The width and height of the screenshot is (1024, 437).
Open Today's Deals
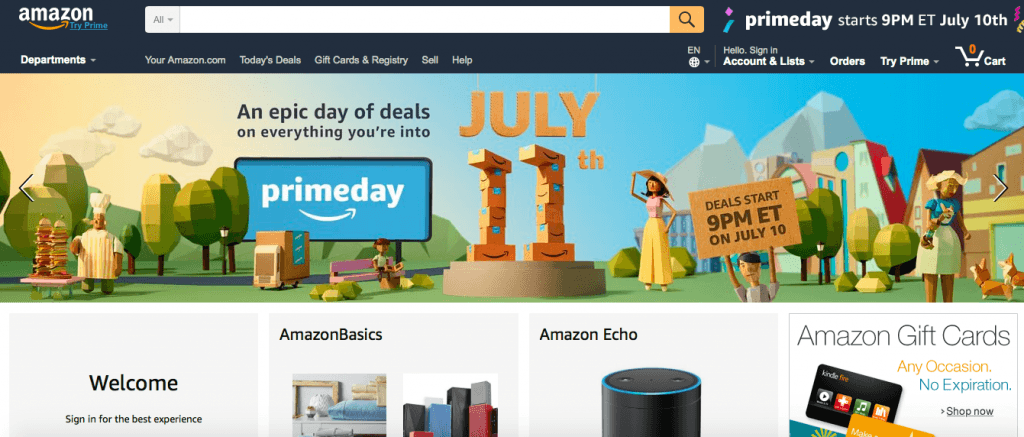pyautogui.click(x=270, y=60)
